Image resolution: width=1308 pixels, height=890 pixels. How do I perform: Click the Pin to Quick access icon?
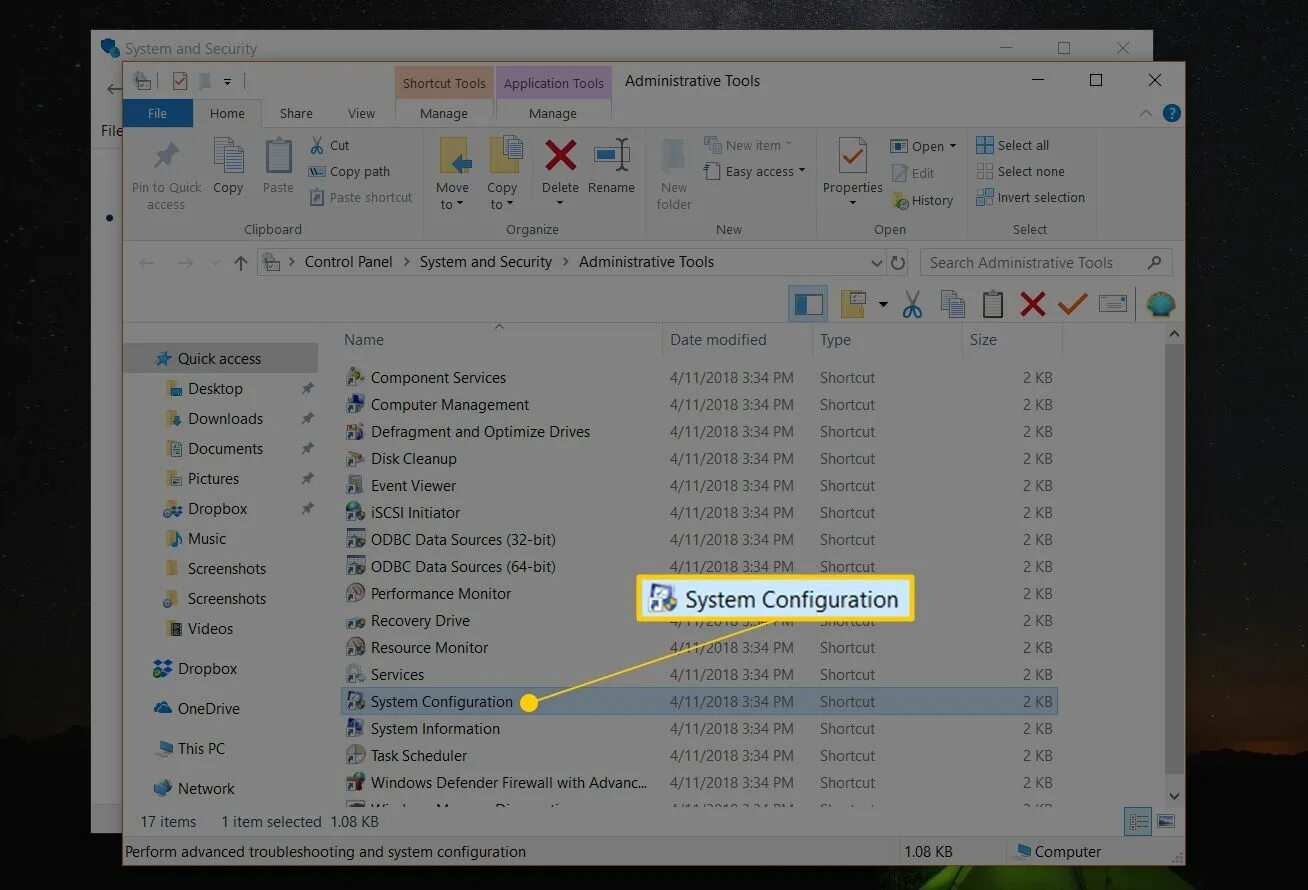point(166,157)
